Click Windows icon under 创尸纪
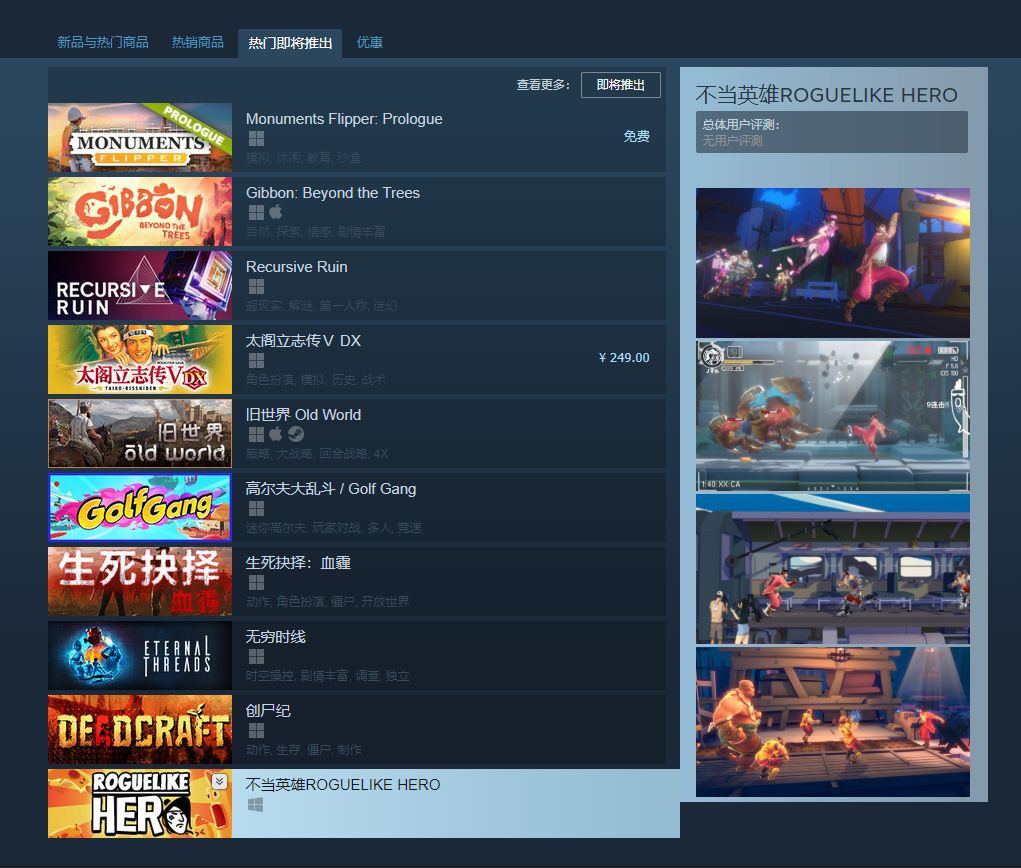 tap(257, 731)
